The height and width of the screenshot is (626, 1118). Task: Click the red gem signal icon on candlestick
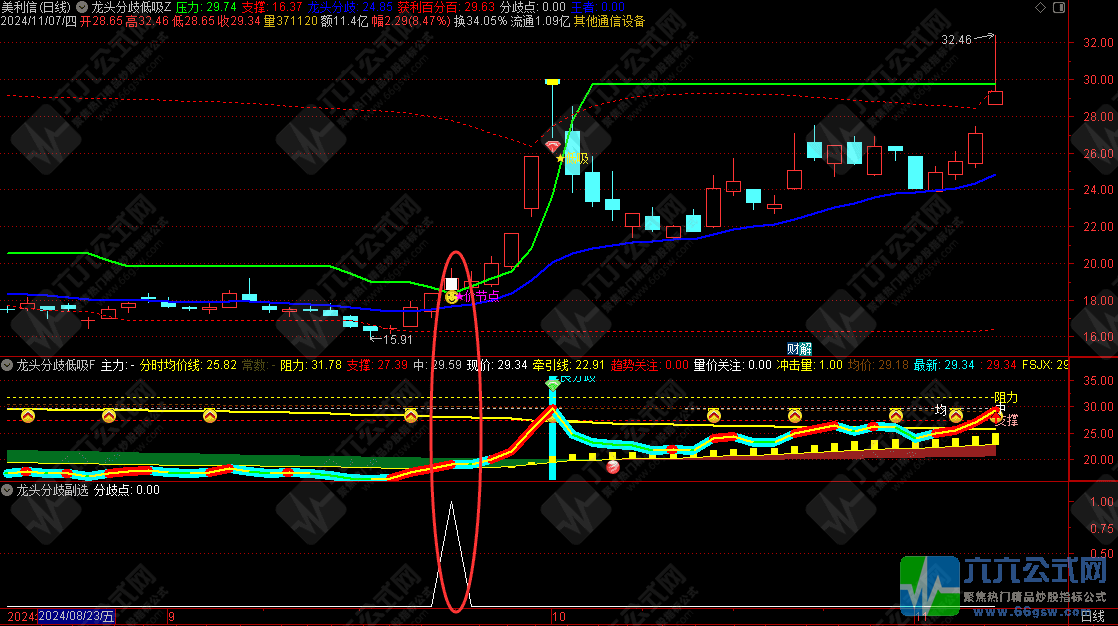pyautogui.click(x=553, y=146)
